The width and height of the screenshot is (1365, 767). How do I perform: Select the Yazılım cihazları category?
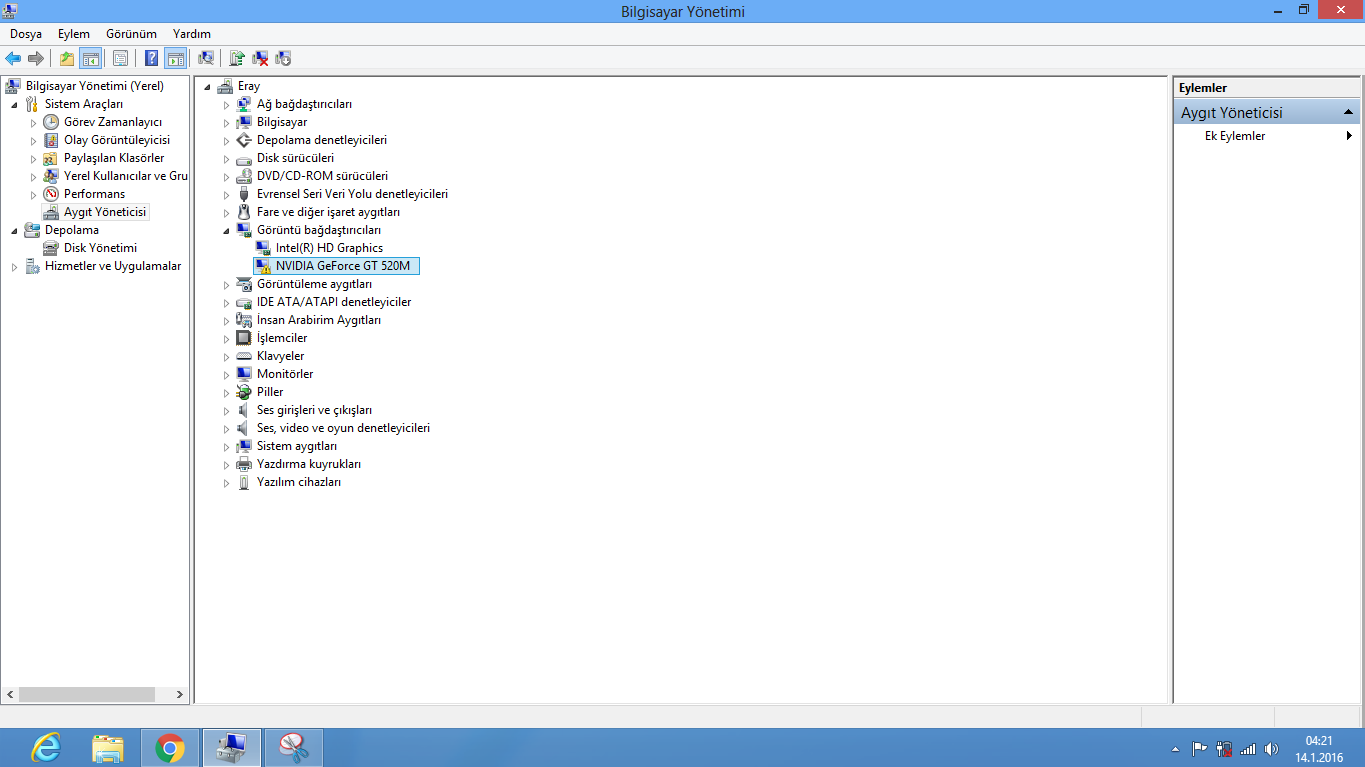click(299, 482)
